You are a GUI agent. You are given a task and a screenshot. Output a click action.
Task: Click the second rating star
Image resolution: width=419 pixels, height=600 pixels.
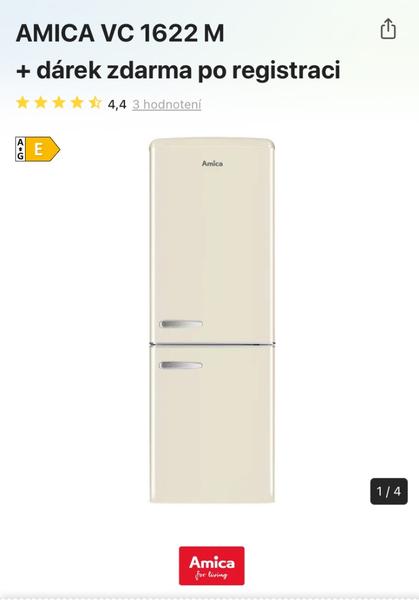(41, 103)
